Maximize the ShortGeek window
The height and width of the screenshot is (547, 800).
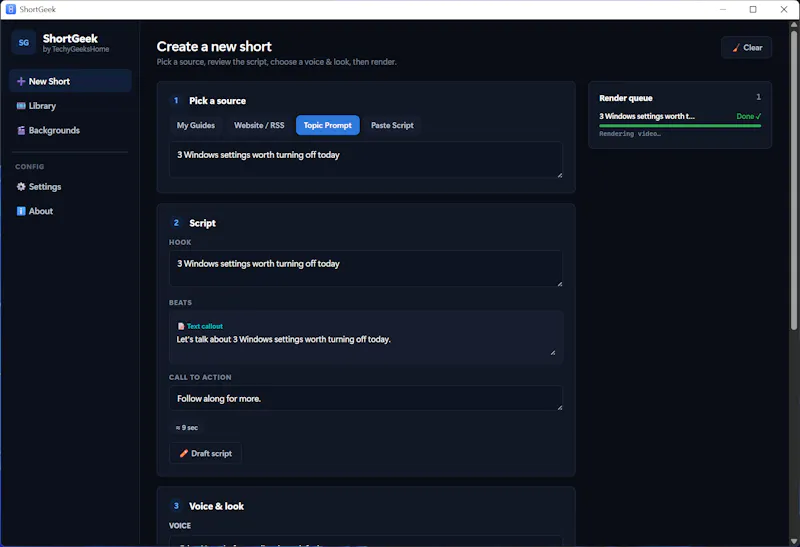(x=753, y=9)
